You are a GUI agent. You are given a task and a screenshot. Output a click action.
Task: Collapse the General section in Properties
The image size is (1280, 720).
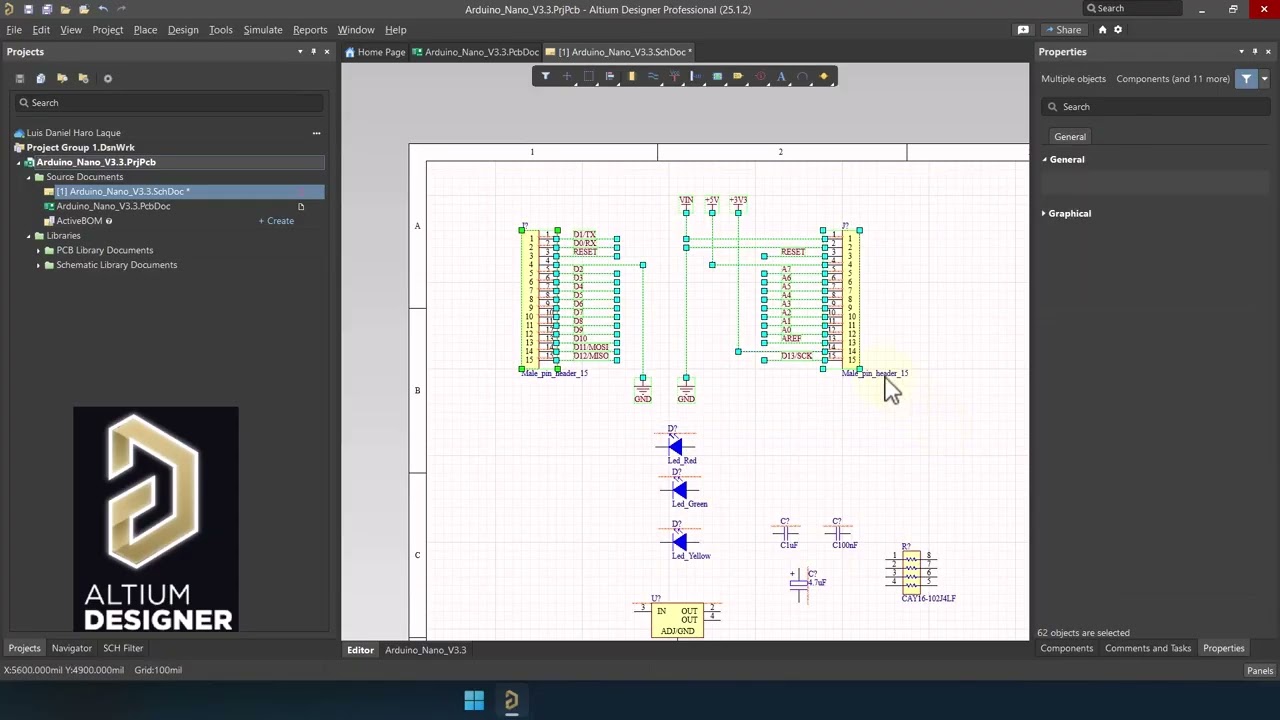[1045, 159]
